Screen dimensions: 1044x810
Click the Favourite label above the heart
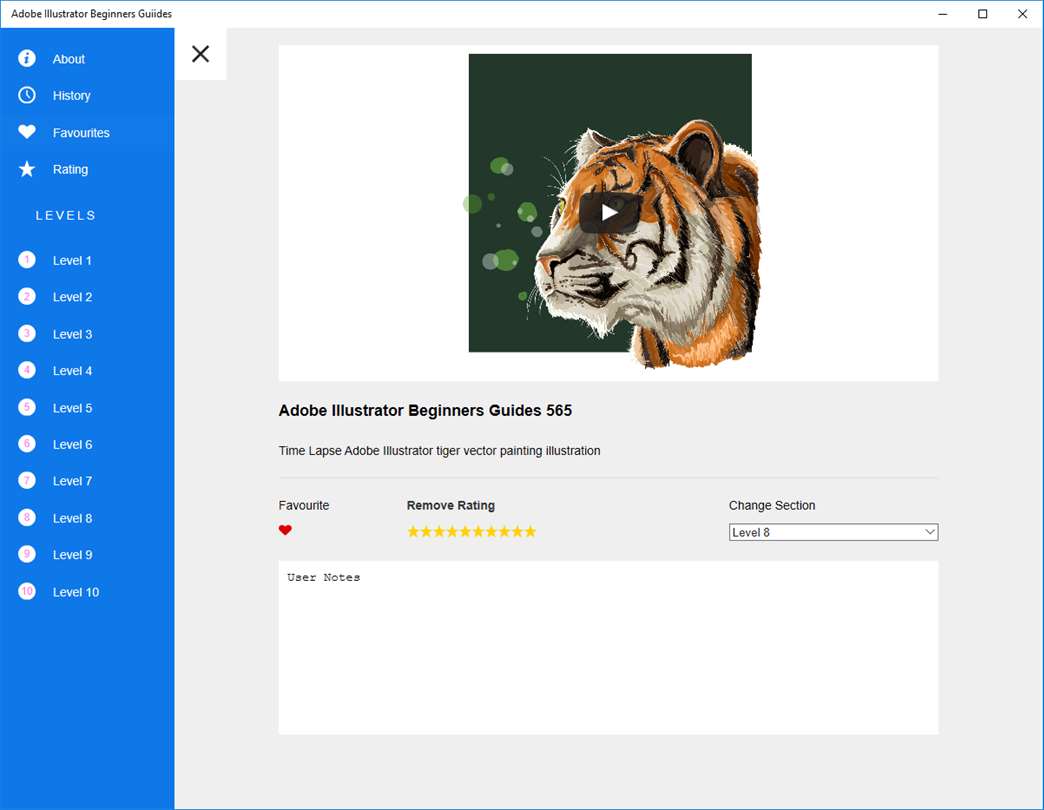click(304, 505)
